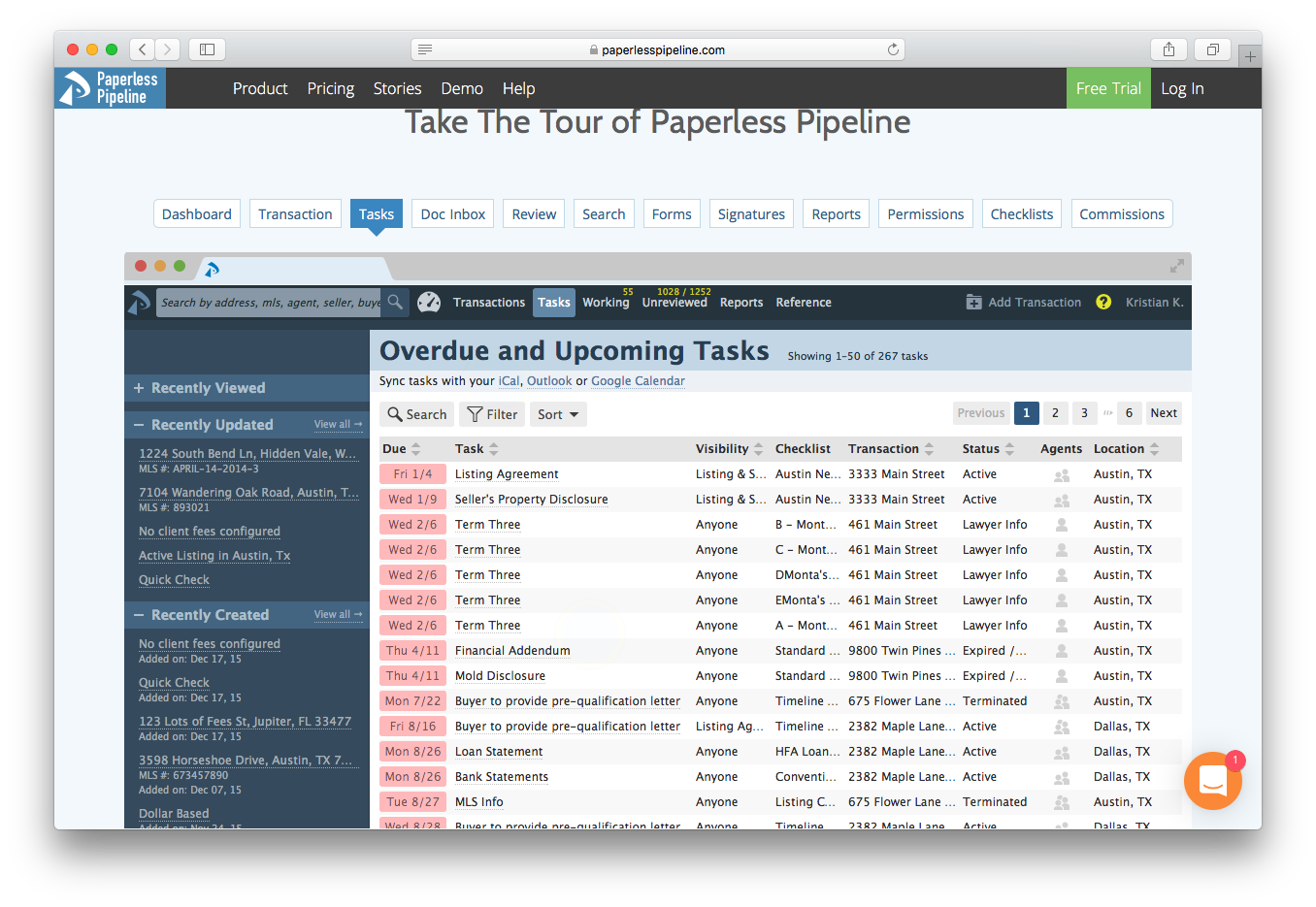Open a new browser tab plus

[x=1250, y=56]
